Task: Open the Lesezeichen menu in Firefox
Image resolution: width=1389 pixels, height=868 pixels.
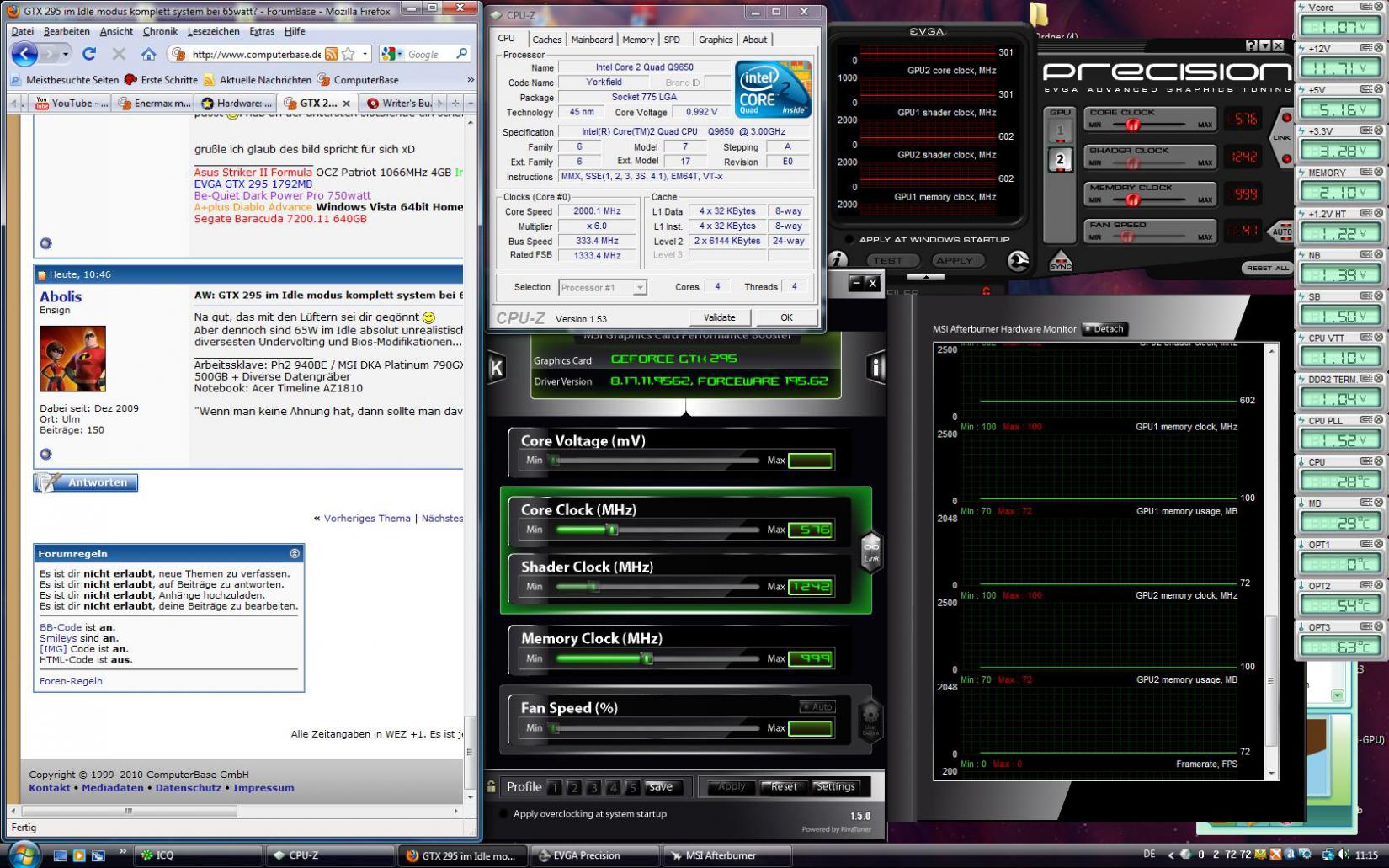Action: pyautogui.click(x=213, y=31)
